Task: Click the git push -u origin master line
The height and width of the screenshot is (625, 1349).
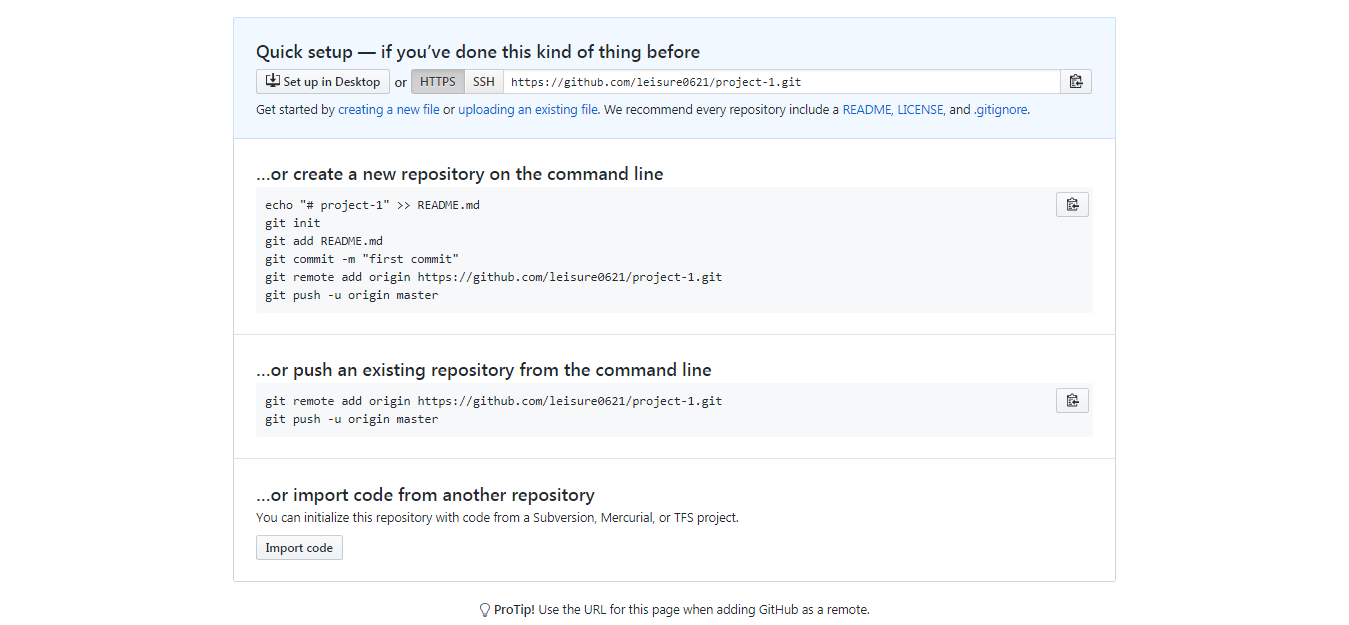Action: pyautogui.click(x=350, y=294)
